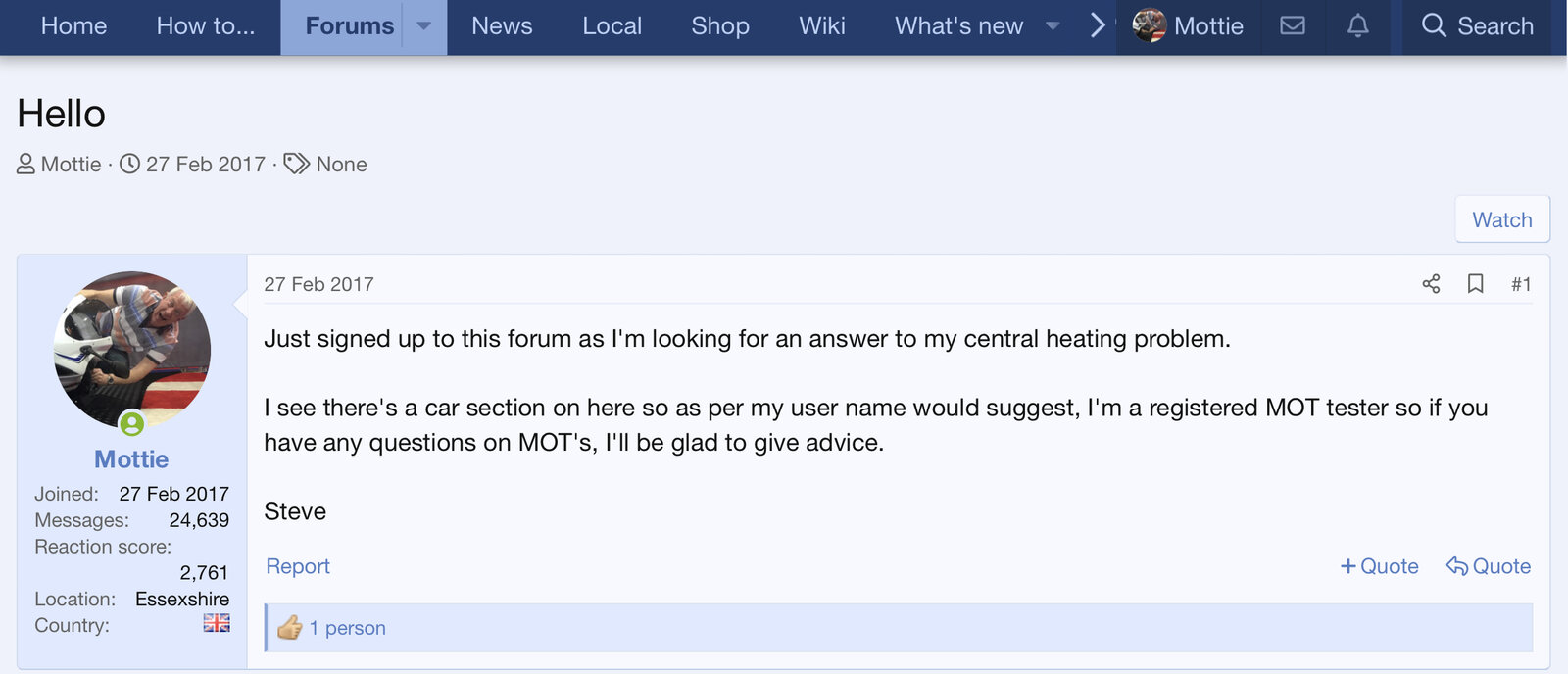Click the UK flag country icon
The height and width of the screenshot is (674, 1568).
[x=217, y=623]
